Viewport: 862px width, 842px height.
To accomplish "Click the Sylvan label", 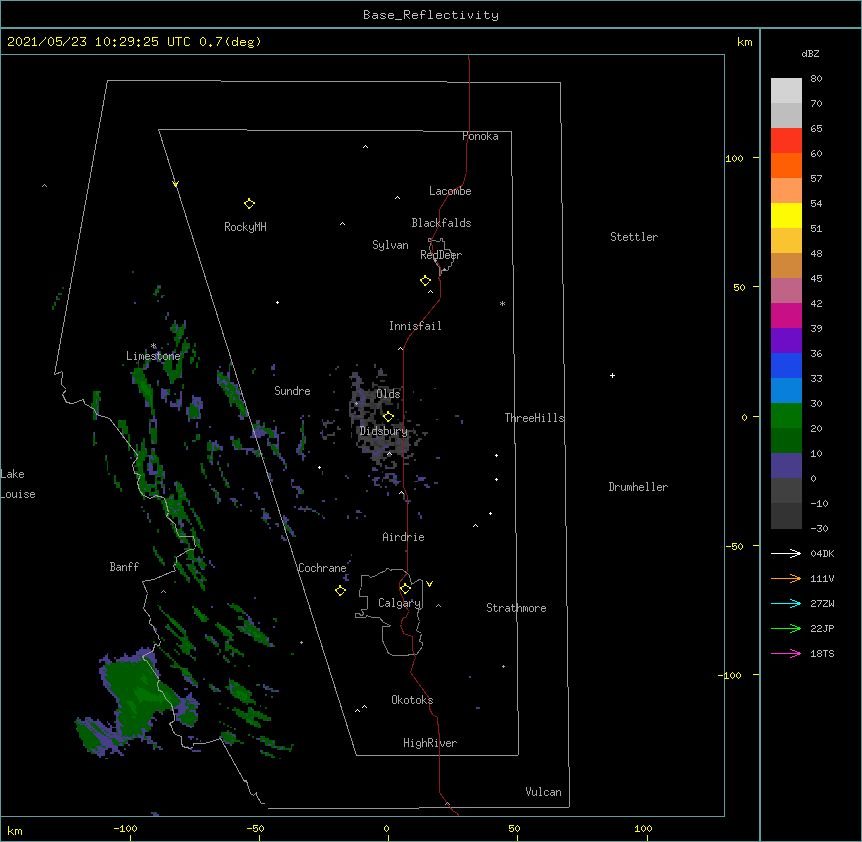I will click(390, 245).
